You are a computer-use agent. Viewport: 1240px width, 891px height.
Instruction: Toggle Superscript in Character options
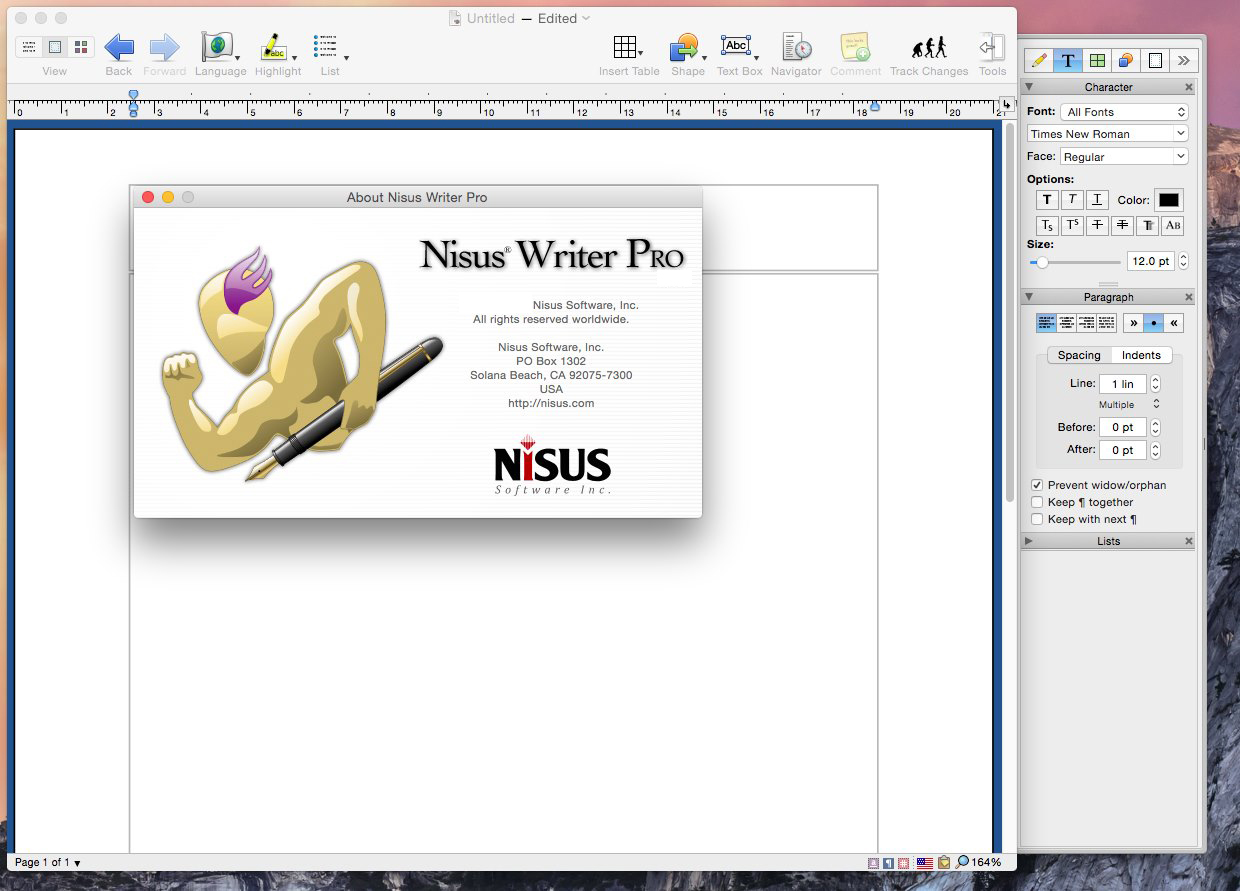point(1072,226)
